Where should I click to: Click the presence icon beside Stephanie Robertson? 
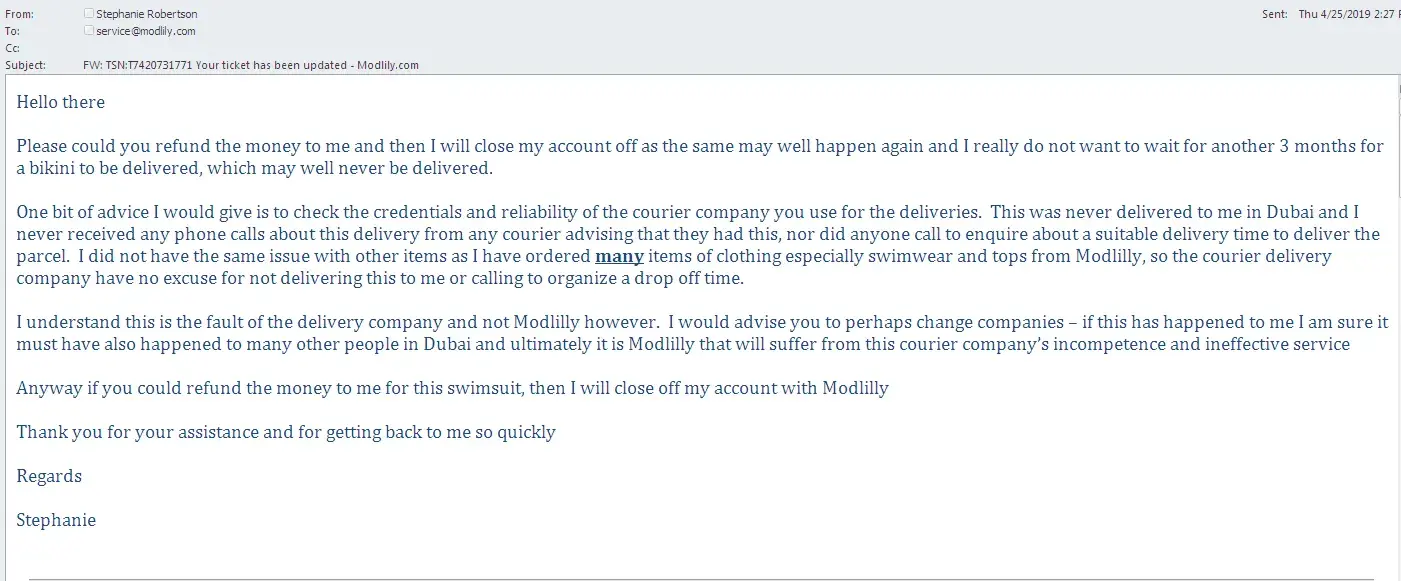click(x=89, y=14)
